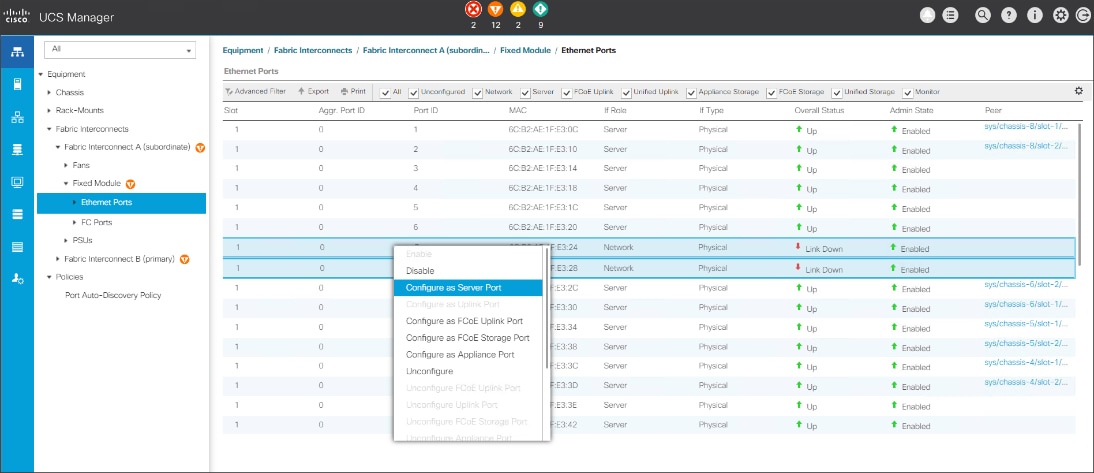Open the Storage icon in left navigation bar
The height and width of the screenshot is (473, 1094).
click(17, 214)
